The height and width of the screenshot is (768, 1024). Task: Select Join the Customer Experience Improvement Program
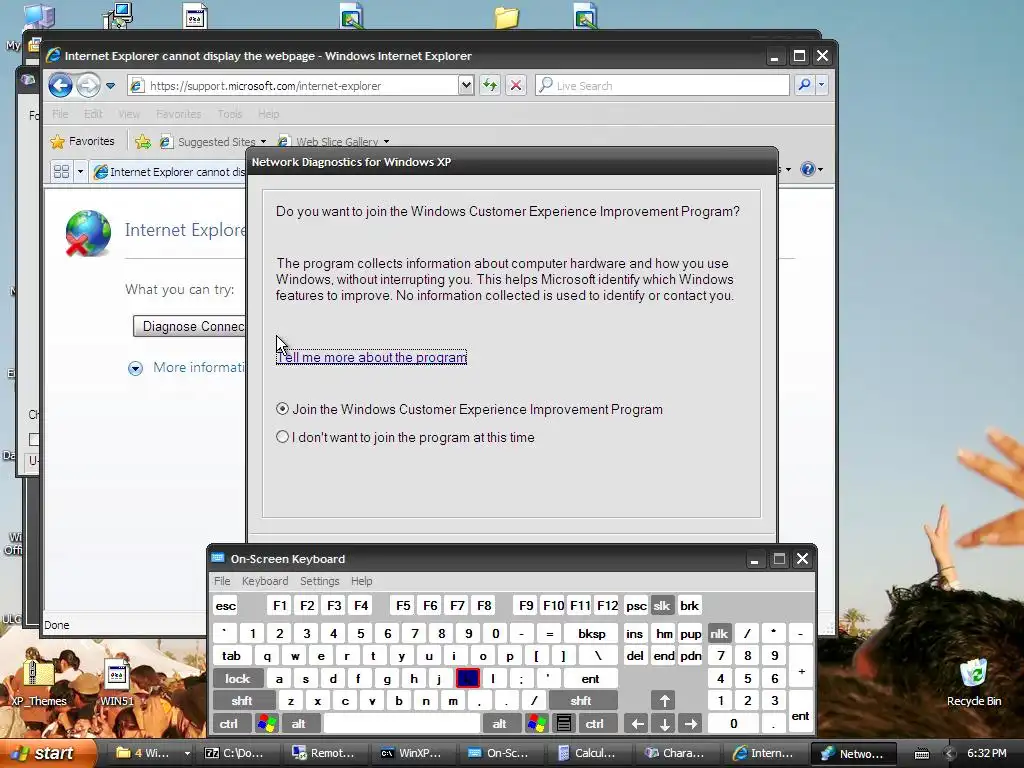click(x=469, y=409)
